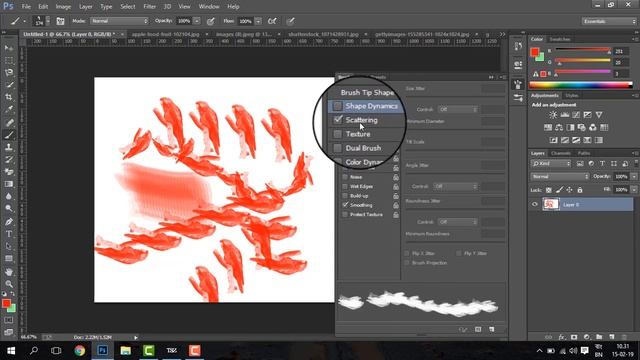Lock transparent pixels in Layers panel
The height and width of the screenshot is (360, 640).
click(x=549, y=190)
